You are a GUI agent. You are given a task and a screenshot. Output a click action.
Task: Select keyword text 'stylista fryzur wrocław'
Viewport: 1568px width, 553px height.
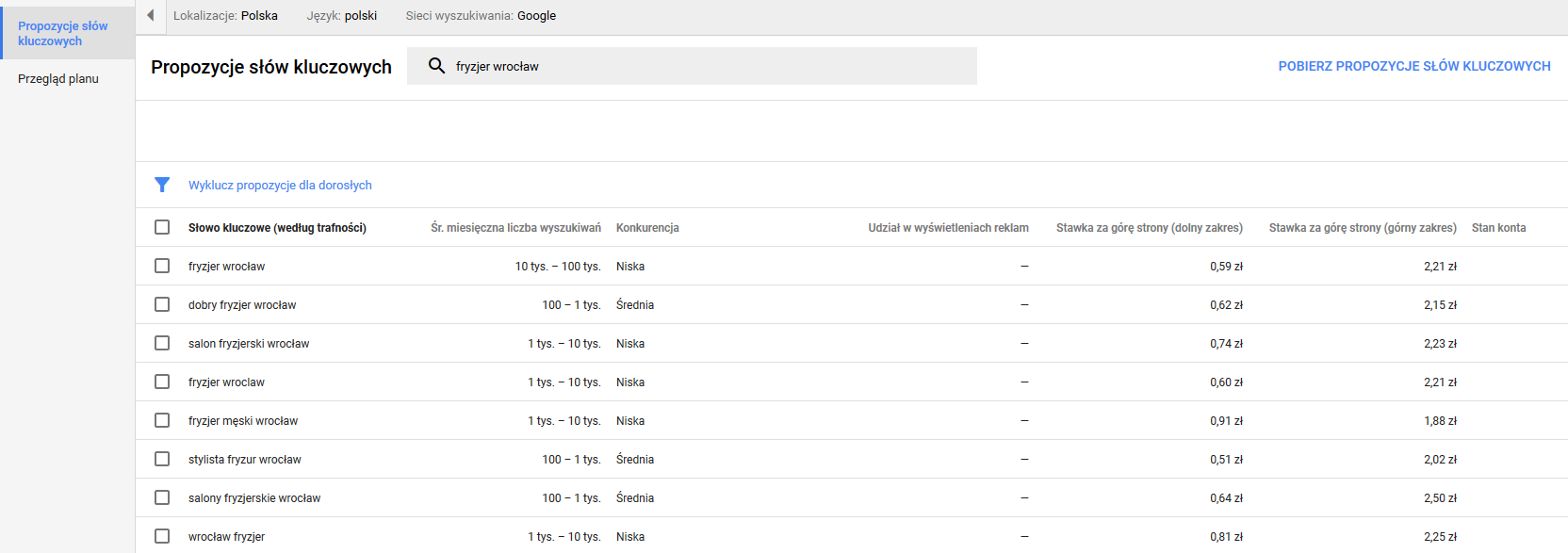tap(245, 459)
